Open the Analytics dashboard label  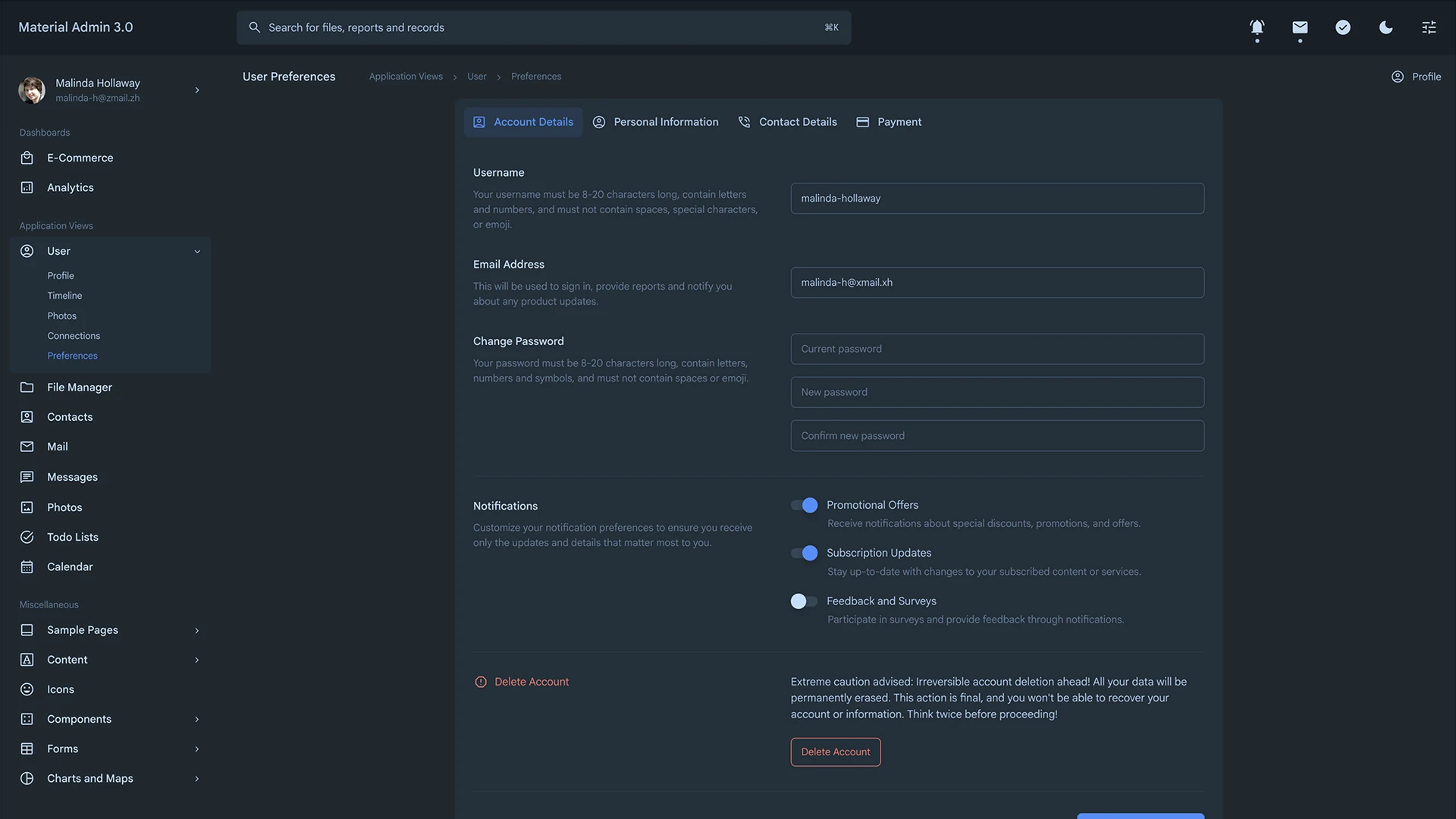coord(71,187)
